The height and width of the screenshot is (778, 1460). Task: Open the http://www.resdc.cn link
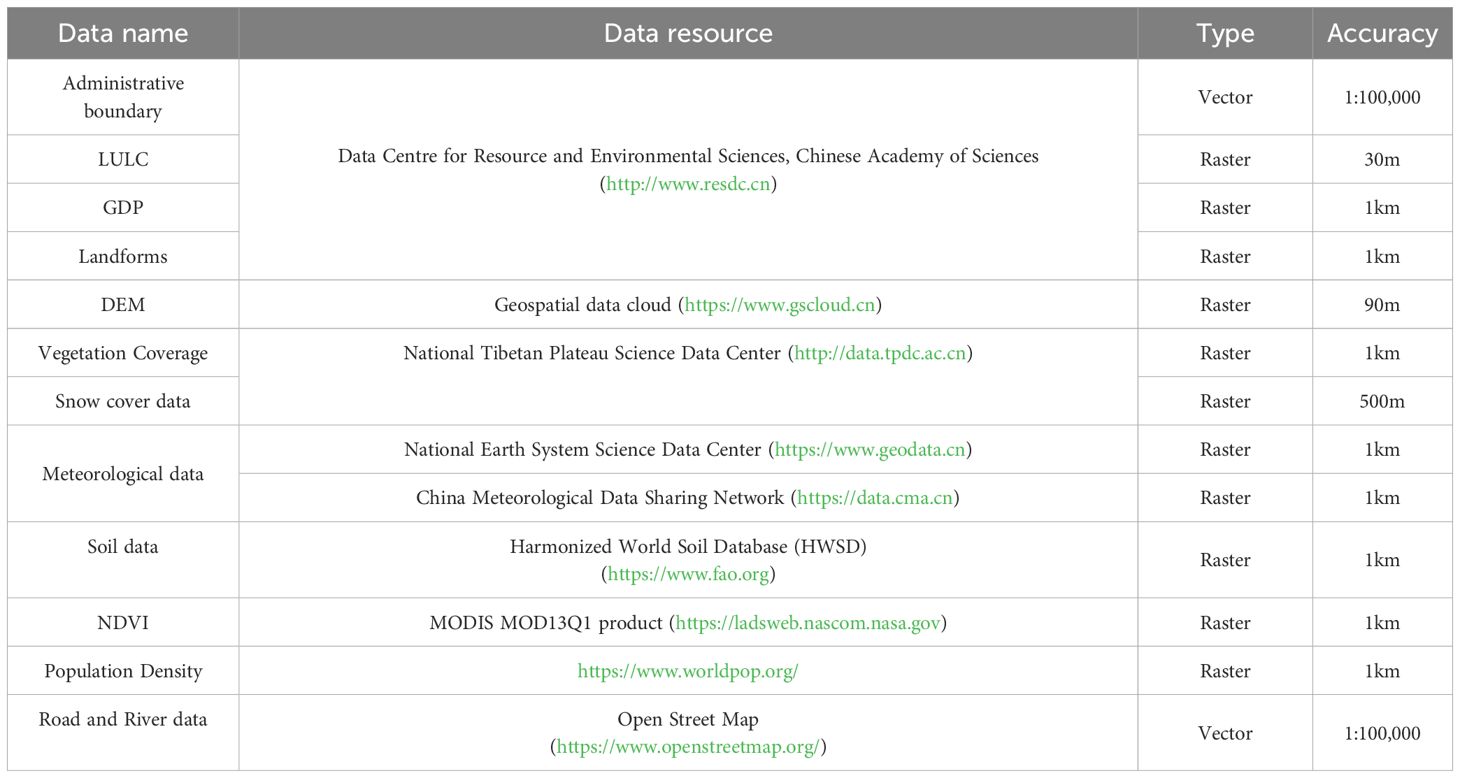tap(690, 184)
